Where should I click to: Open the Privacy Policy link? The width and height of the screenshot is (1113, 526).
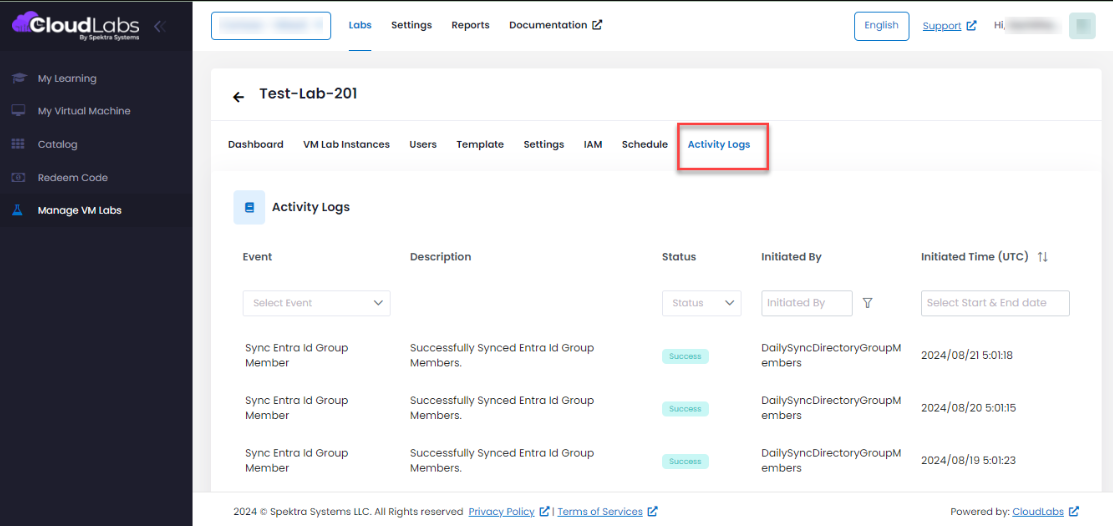pyautogui.click(x=502, y=511)
